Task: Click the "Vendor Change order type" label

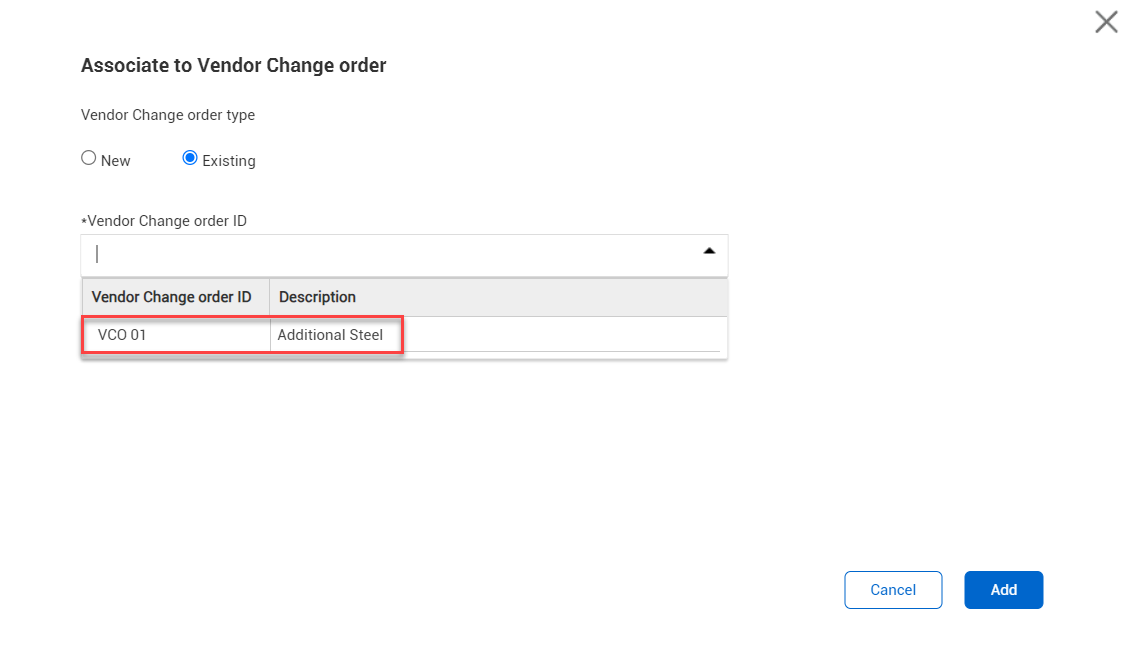Action: pos(168,115)
